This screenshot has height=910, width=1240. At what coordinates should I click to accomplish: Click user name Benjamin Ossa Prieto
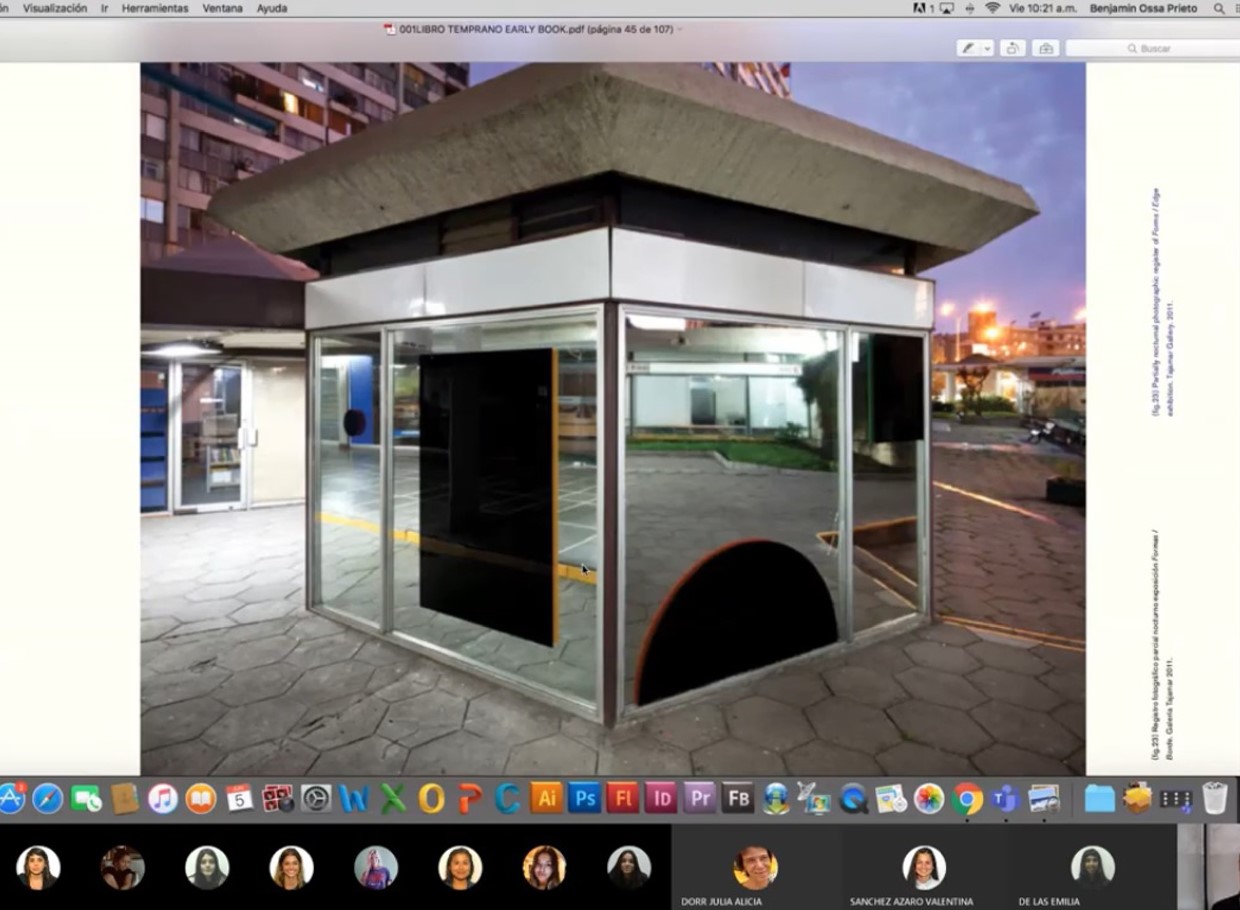1146,8
